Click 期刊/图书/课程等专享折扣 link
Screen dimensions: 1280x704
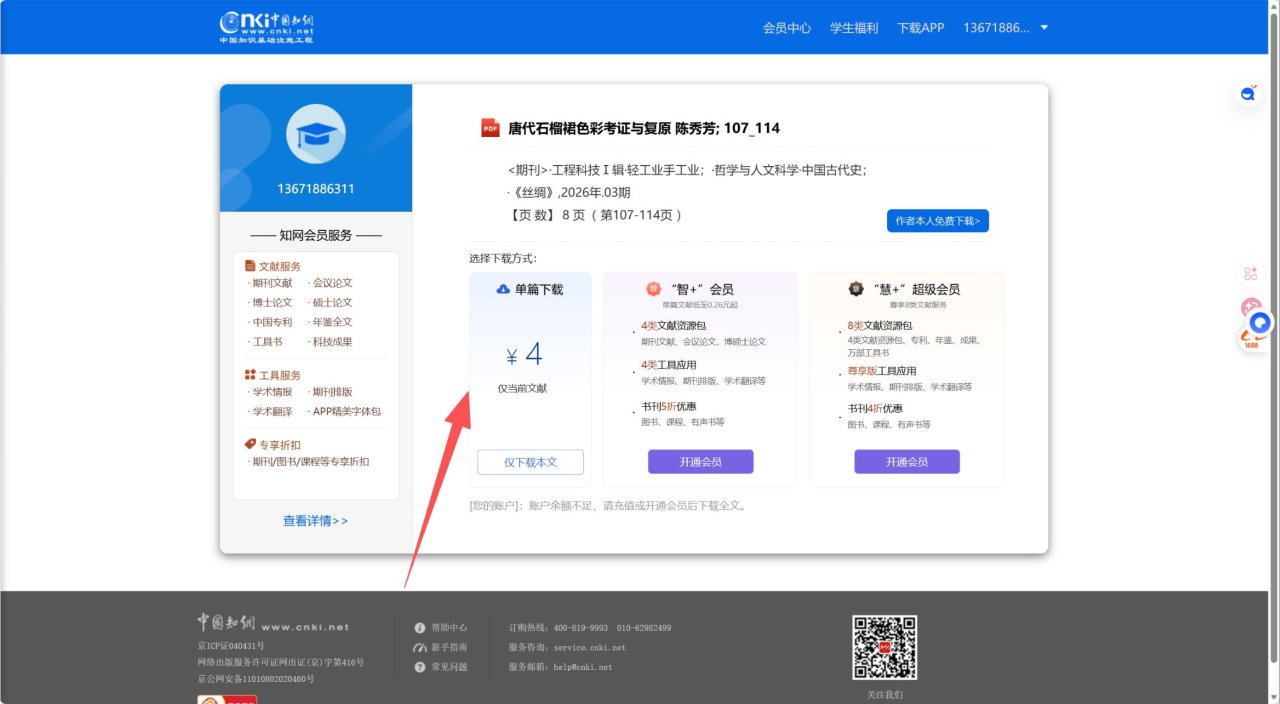click(310, 462)
